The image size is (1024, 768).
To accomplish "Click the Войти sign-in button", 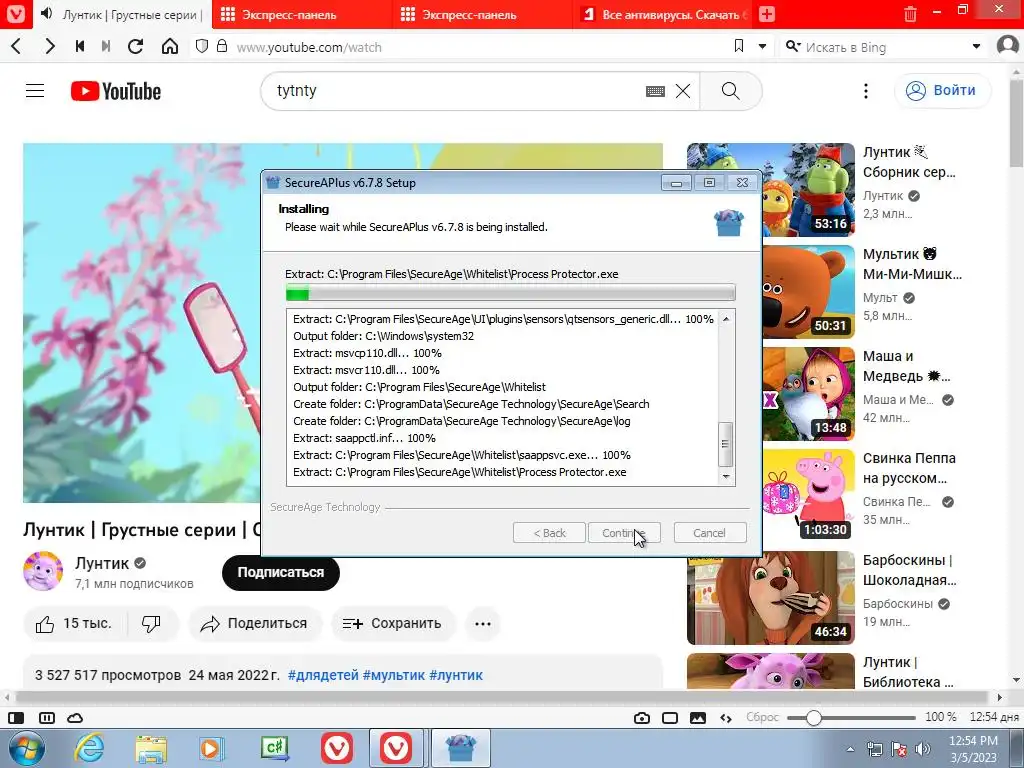I will 942,90.
